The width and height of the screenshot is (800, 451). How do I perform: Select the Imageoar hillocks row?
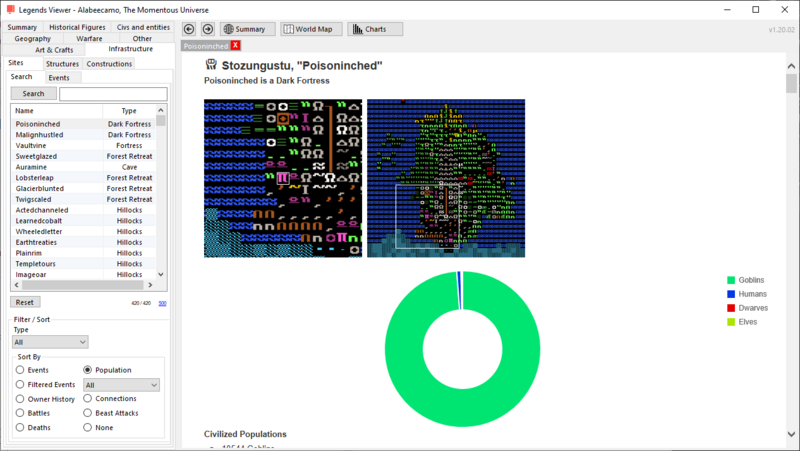[83, 274]
